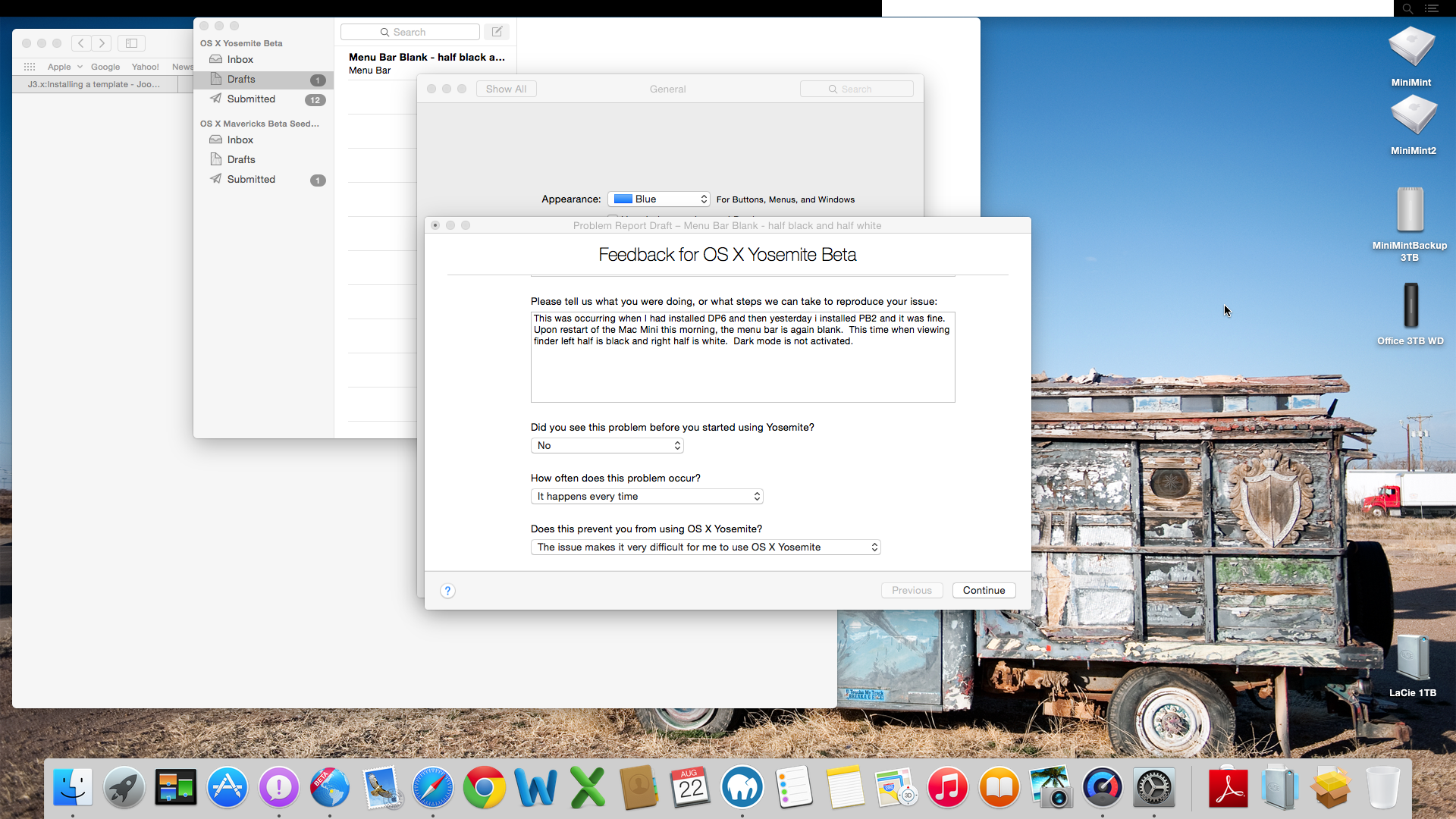Go back in the Safari window
The width and height of the screenshot is (1456, 819).
pos(81,43)
